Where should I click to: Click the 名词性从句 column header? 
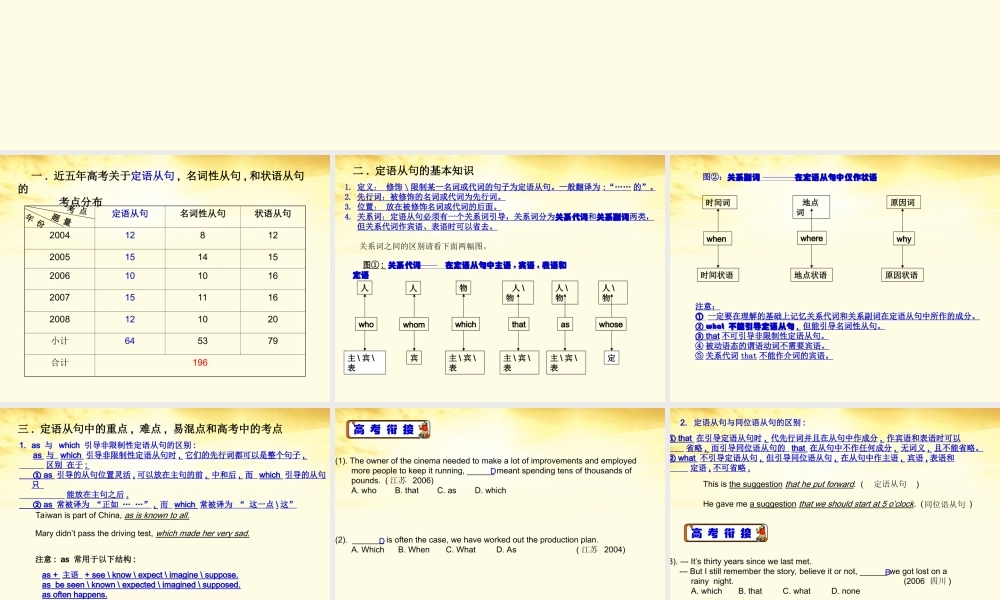click(203, 214)
